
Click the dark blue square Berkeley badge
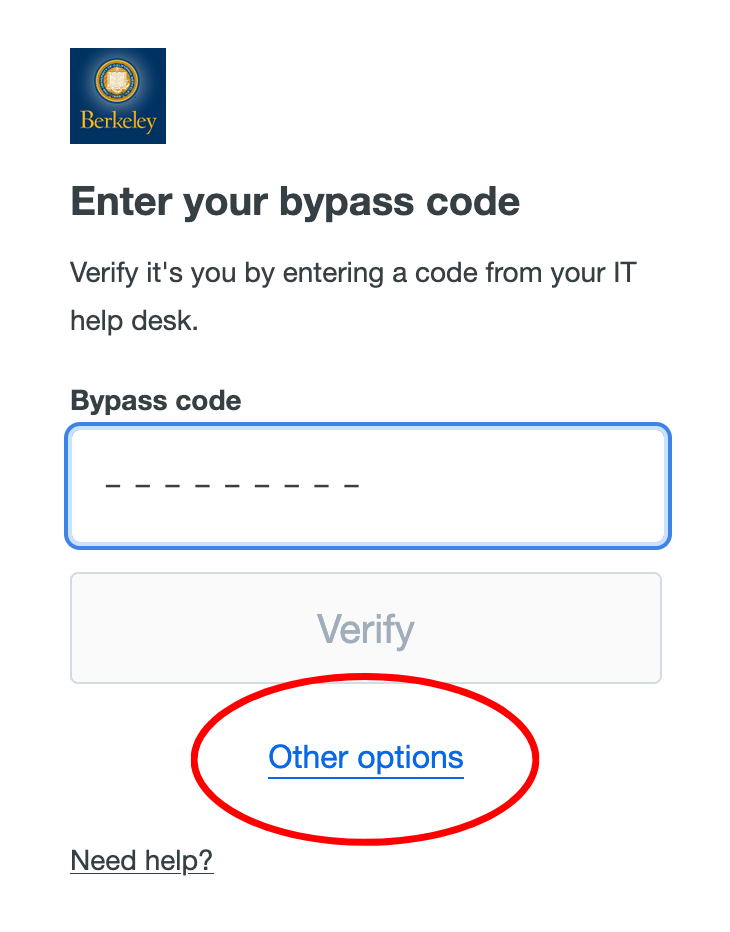118,96
